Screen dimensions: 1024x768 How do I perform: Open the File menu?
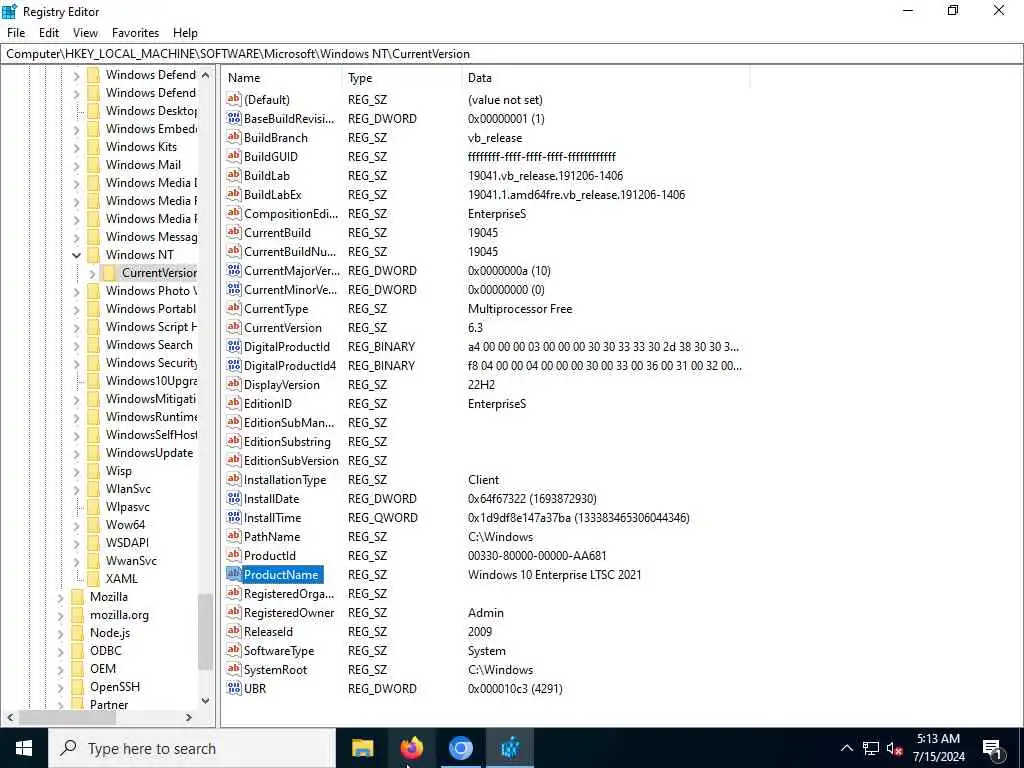(x=16, y=33)
